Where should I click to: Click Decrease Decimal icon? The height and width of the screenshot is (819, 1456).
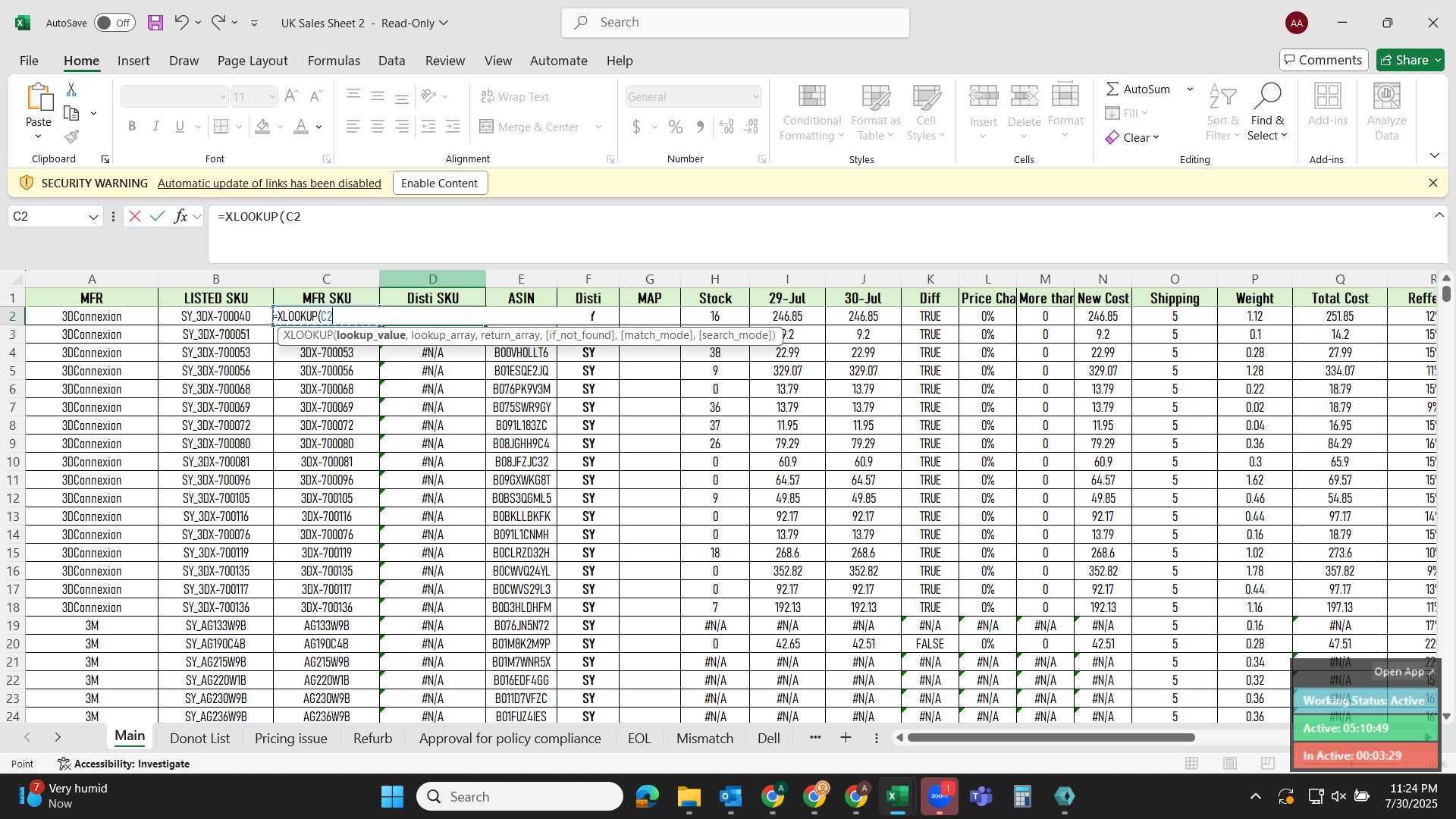[x=751, y=127]
